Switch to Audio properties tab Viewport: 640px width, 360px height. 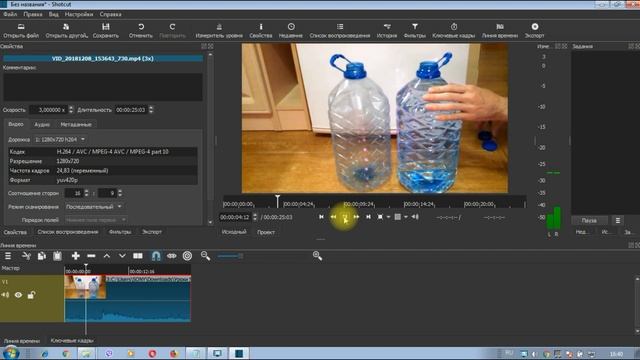(42, 124)
